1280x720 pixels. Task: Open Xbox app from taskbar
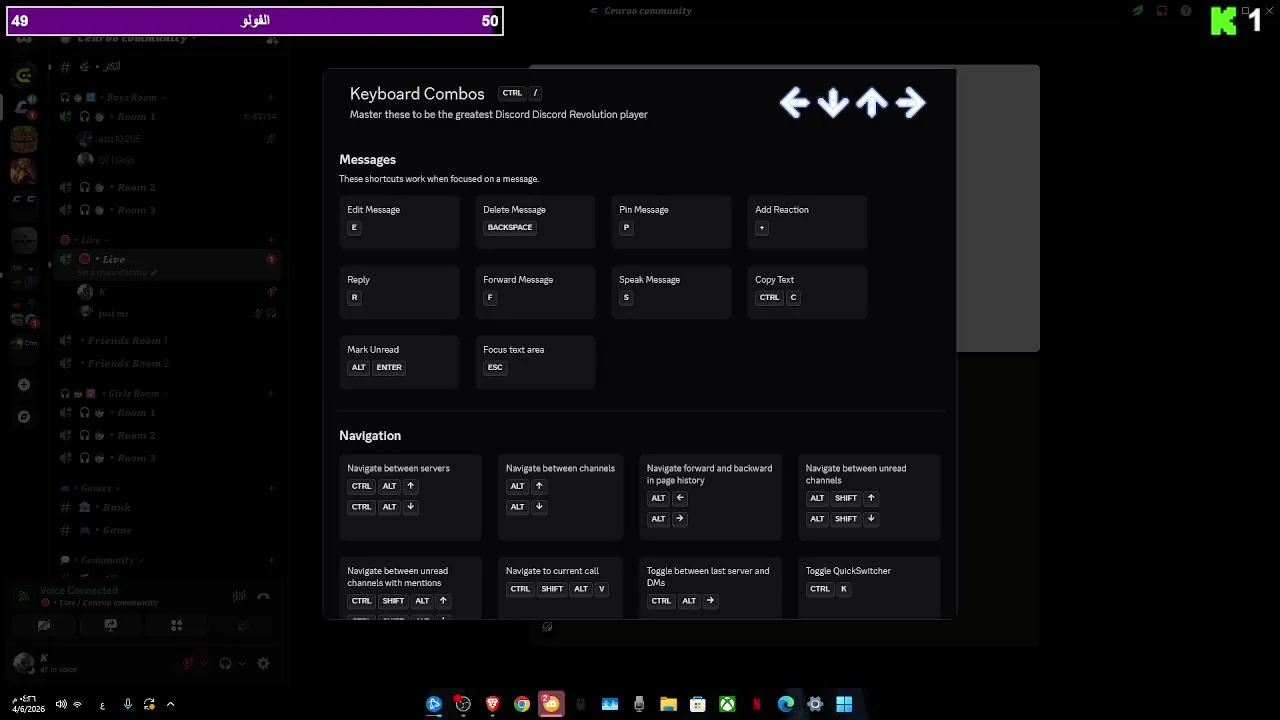pos(727,704)
